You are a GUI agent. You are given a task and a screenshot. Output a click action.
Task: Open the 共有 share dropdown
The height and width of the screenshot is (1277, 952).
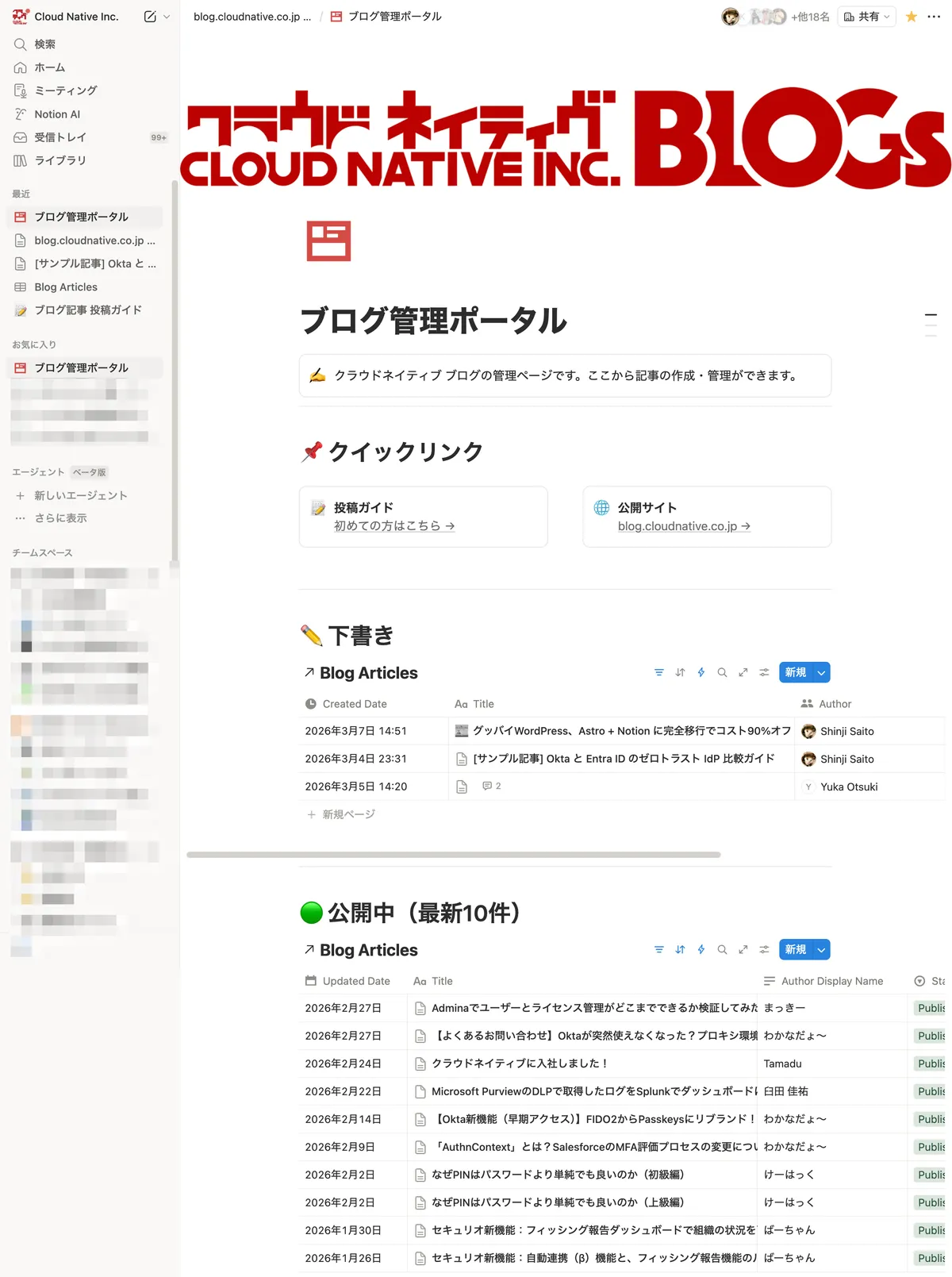click(x=867, y=17)
